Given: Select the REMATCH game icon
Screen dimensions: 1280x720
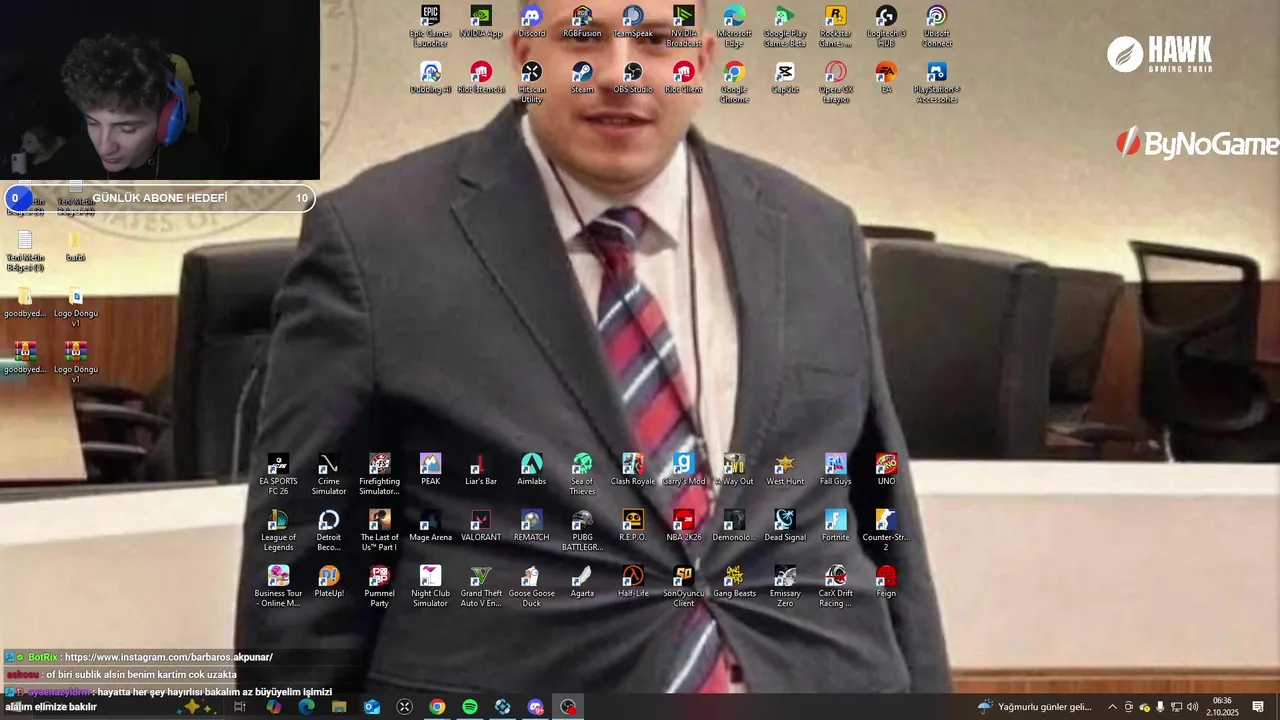Looking at the screenshot, I should (x=532, y=526).
